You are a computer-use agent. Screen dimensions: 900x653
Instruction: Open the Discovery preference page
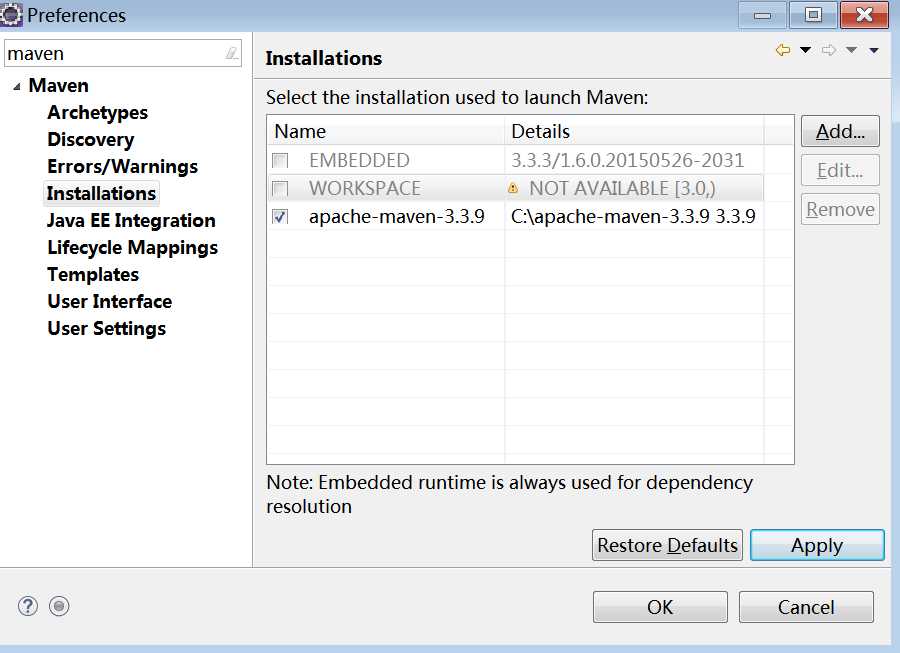[91, 139]
